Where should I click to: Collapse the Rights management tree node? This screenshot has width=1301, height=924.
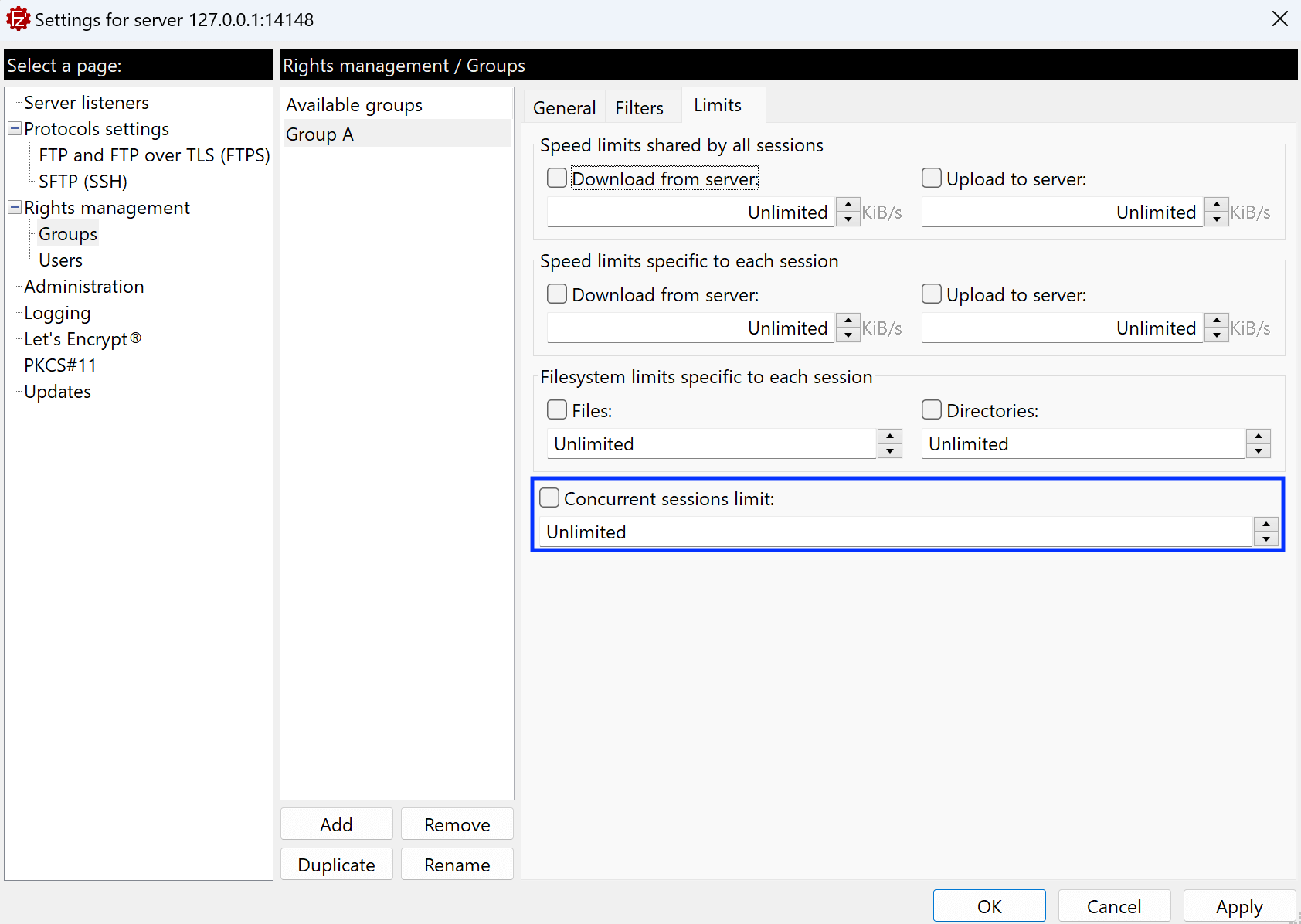coord(14,208)
